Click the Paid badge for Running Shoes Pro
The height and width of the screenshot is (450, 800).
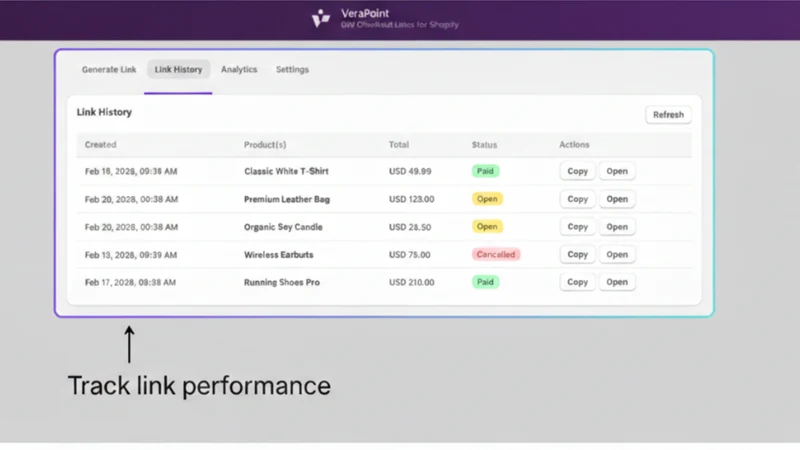pyautogui.click(x=485, y=282)
